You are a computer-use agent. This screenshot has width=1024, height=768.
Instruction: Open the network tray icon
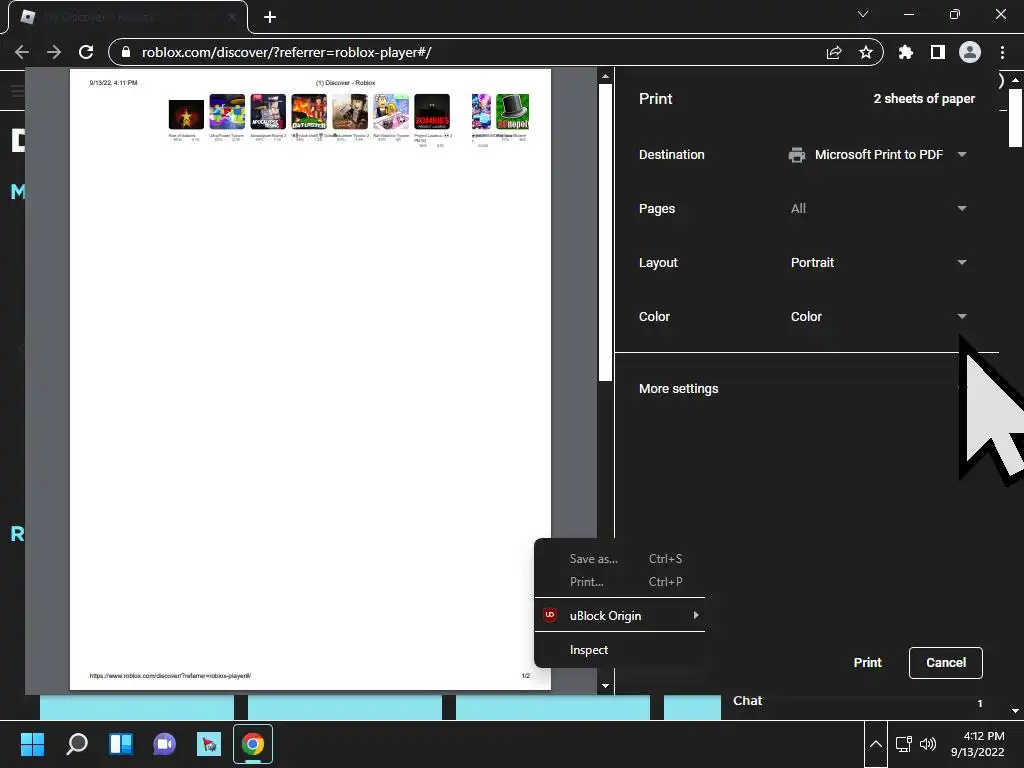pyautogui.click(x=904, y=744)
